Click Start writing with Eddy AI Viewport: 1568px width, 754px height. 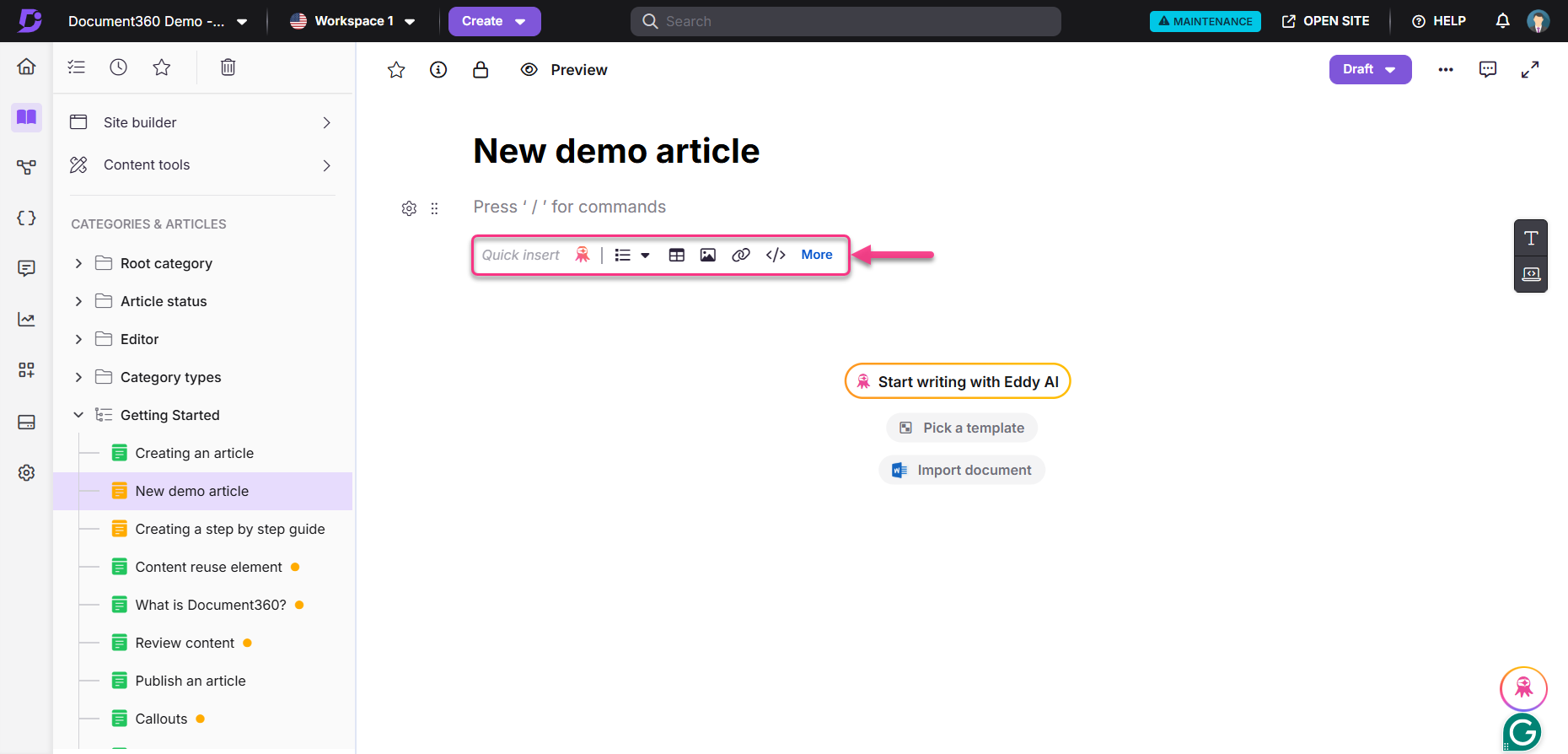[958, 381]
